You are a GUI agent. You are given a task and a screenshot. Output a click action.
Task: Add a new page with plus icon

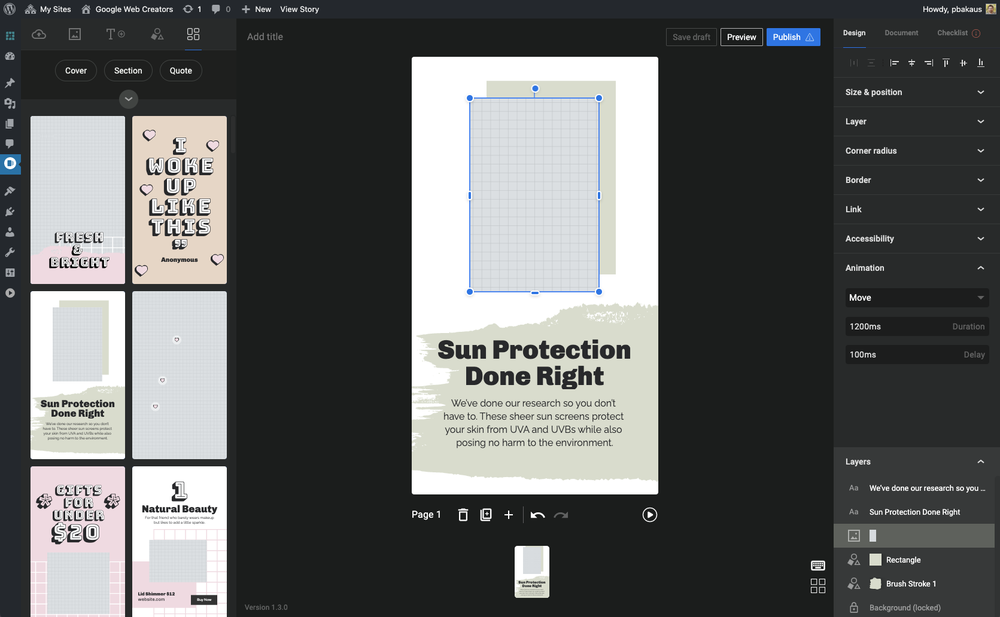pyautogui.click(x=508, y=515)
